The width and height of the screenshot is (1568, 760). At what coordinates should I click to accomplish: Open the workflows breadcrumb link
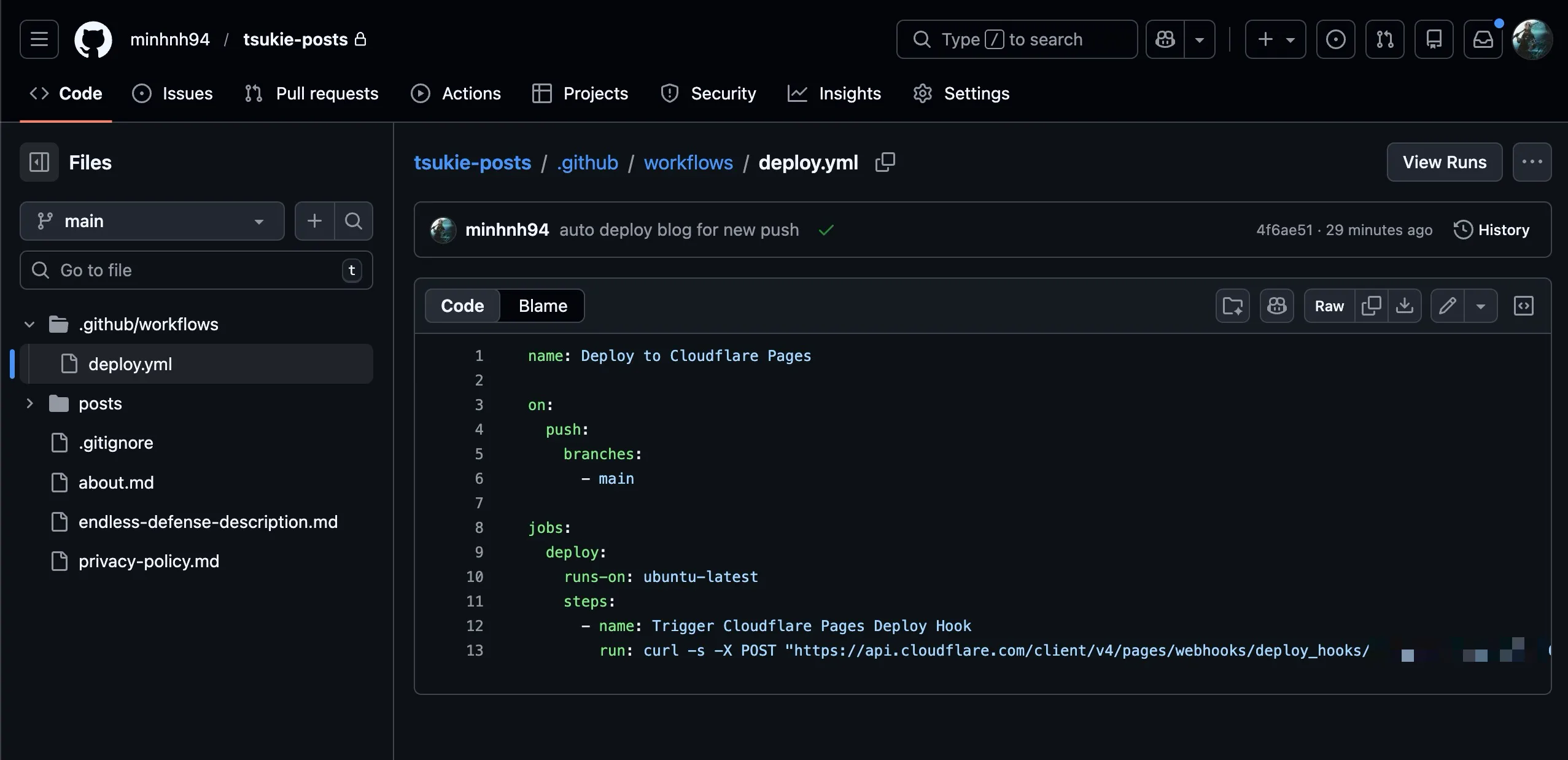point(688,162)
